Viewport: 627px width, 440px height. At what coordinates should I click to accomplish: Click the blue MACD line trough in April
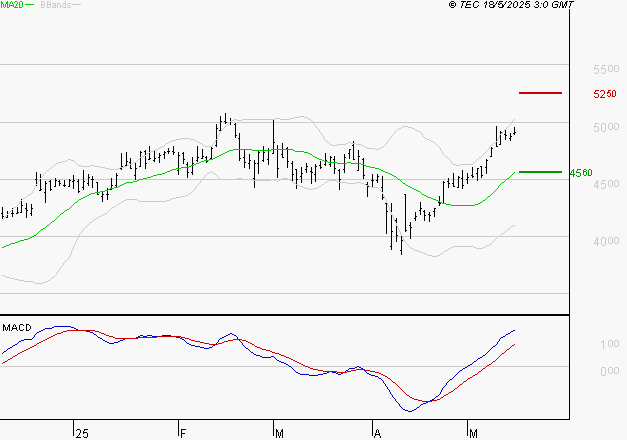pos(411,410)
